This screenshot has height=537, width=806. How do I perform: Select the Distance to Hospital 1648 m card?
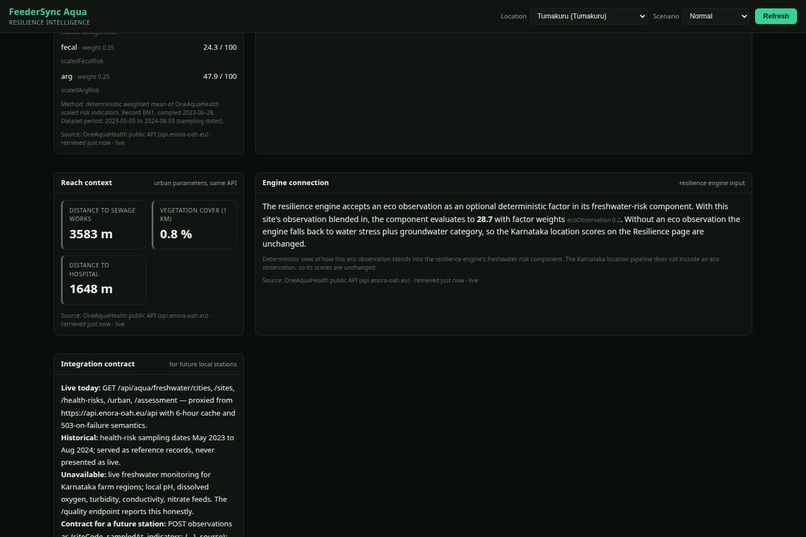coord(103,280)
